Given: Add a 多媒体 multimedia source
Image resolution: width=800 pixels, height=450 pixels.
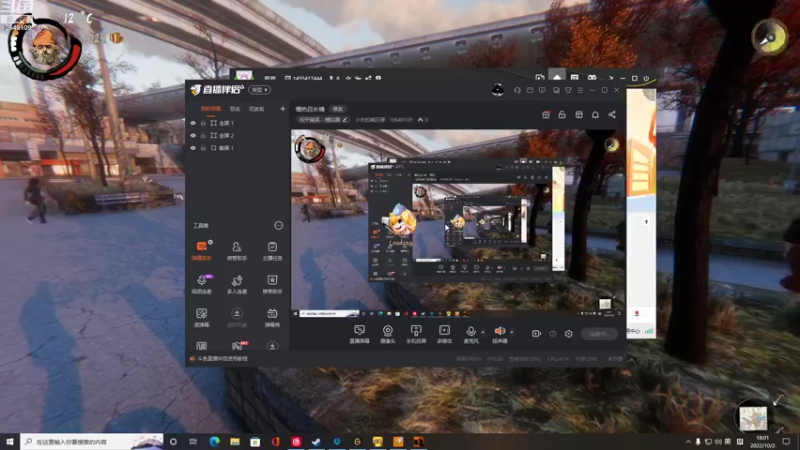Looking at the screenshot, I should tap(444, 334).
